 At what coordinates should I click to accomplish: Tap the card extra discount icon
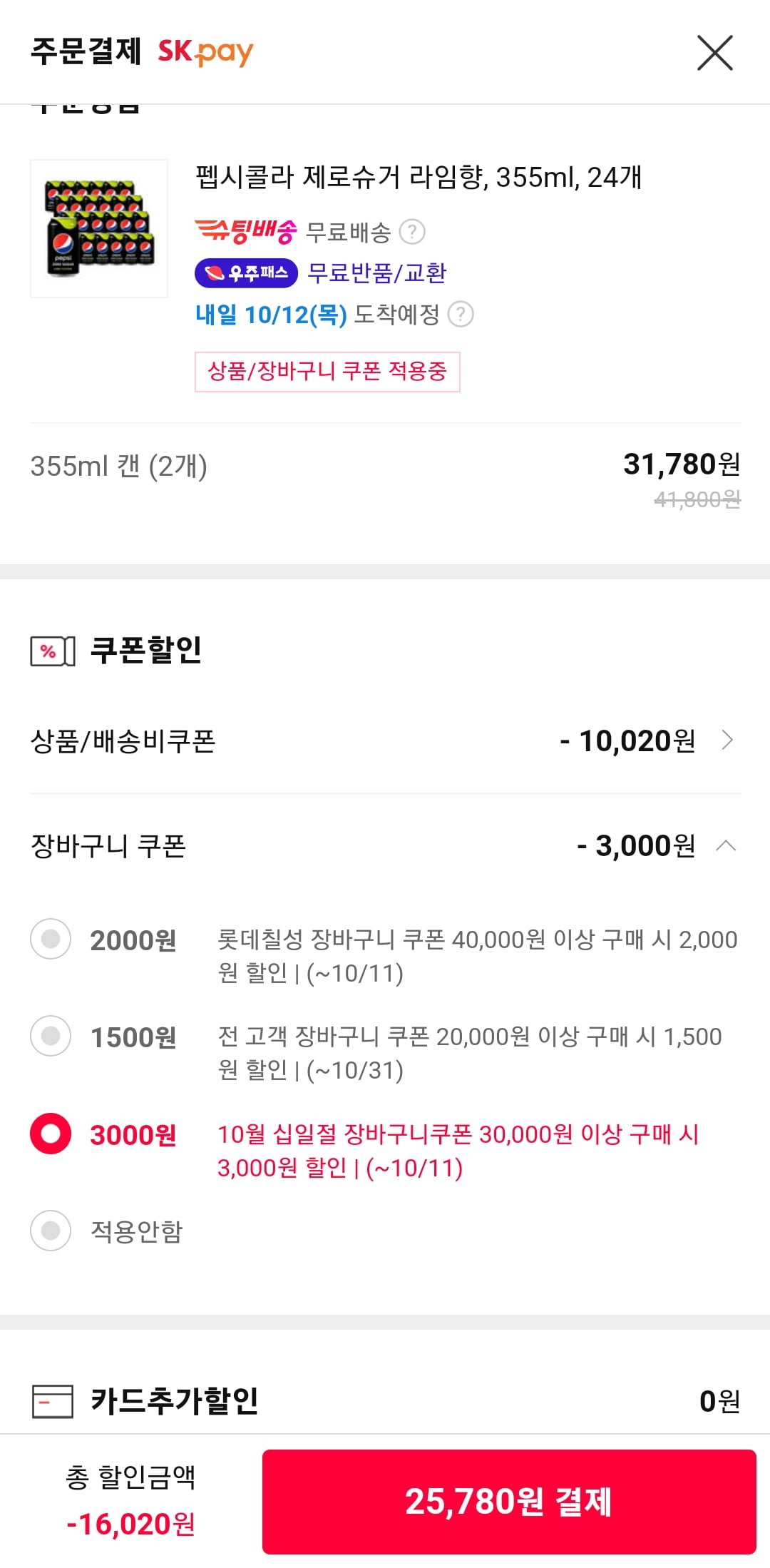(52, 1401)
